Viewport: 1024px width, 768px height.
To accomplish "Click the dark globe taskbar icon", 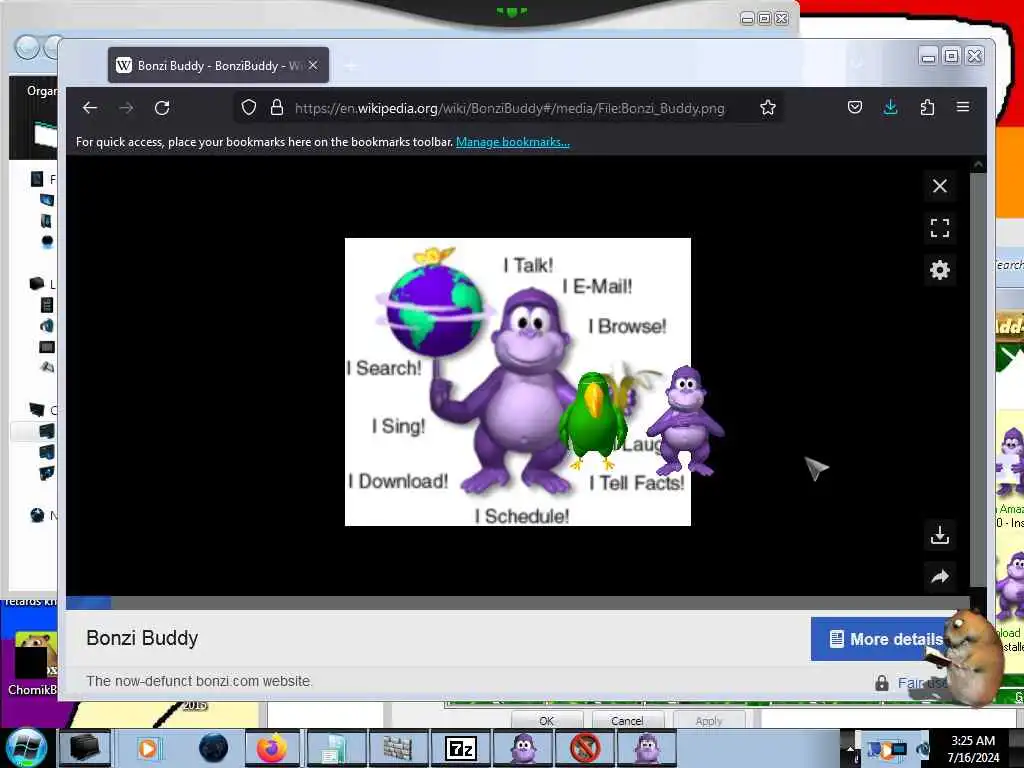I will [214, 748].
